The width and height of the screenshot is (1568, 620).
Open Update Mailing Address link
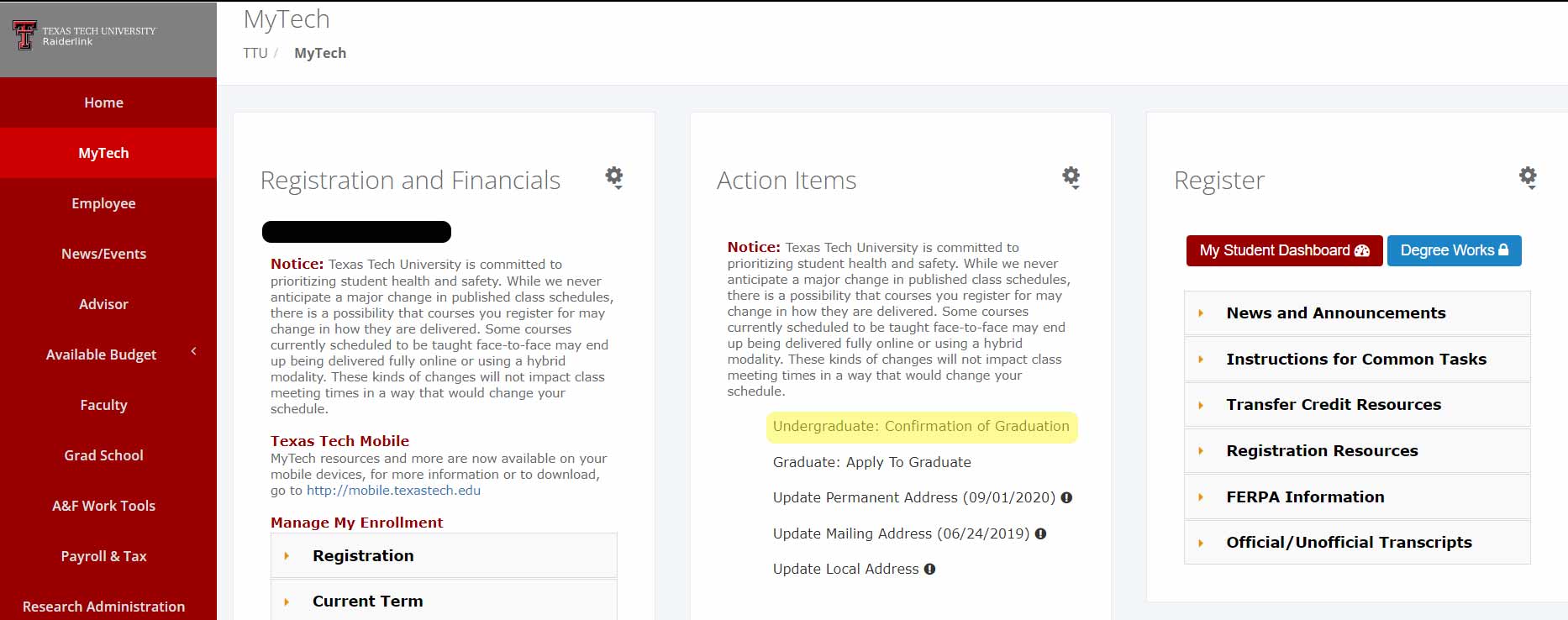pyautogui.click(x=901, y=533)
